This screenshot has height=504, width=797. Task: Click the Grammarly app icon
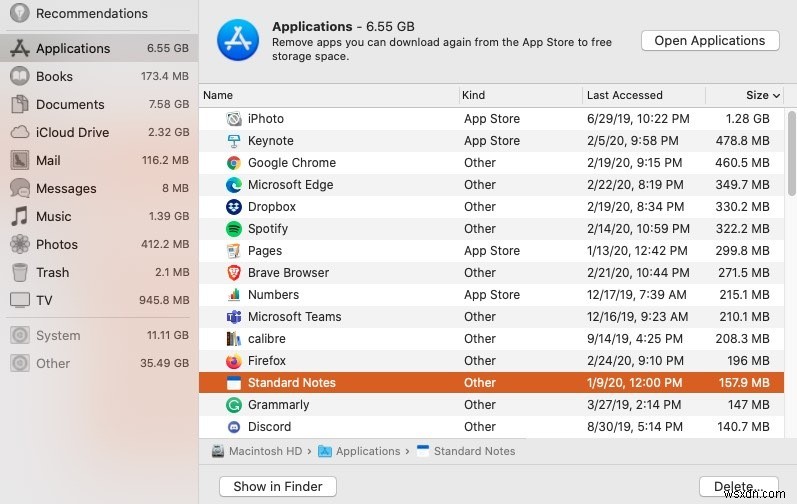[234, 405]
